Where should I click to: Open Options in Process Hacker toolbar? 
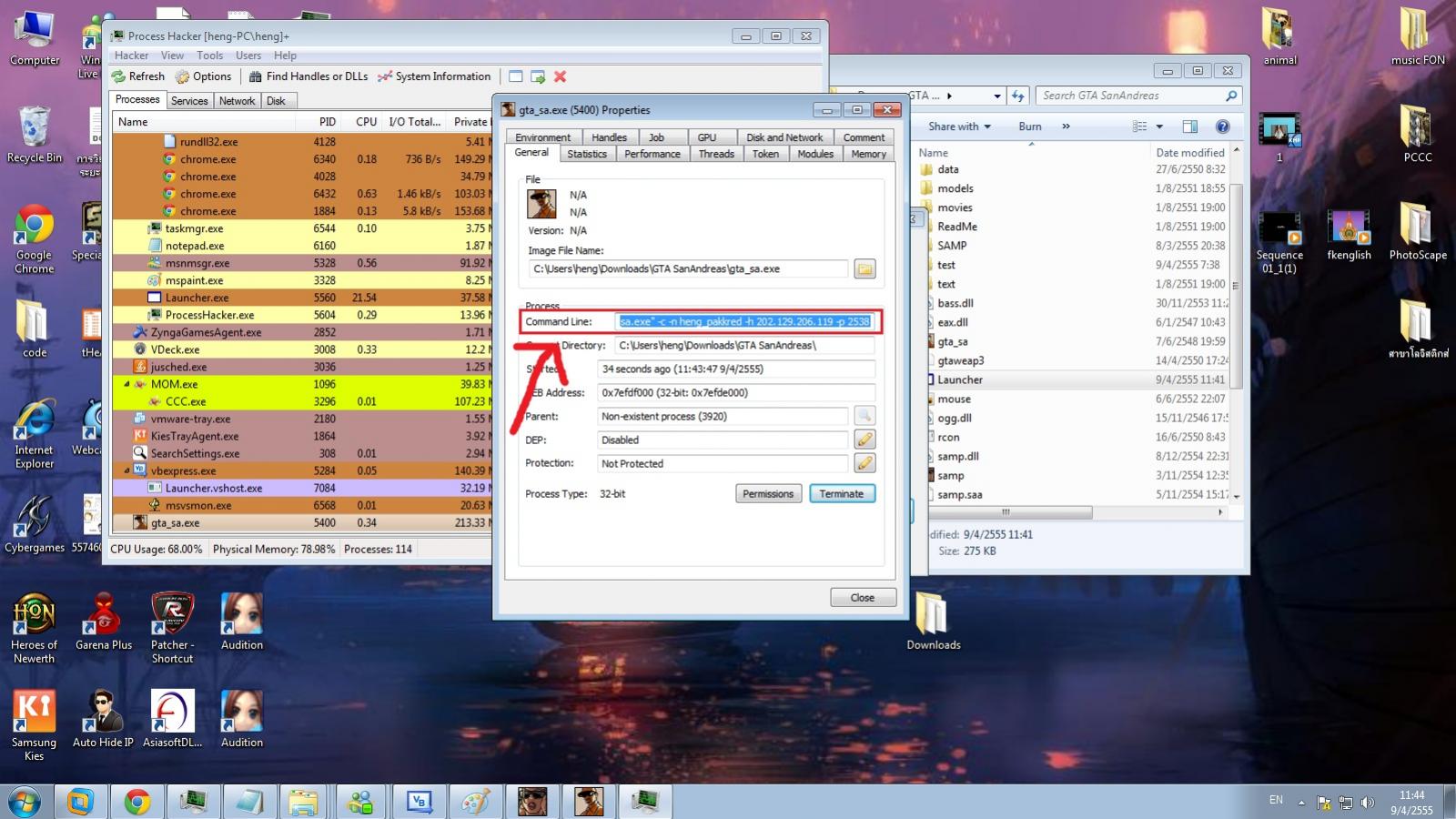(203, 76)
